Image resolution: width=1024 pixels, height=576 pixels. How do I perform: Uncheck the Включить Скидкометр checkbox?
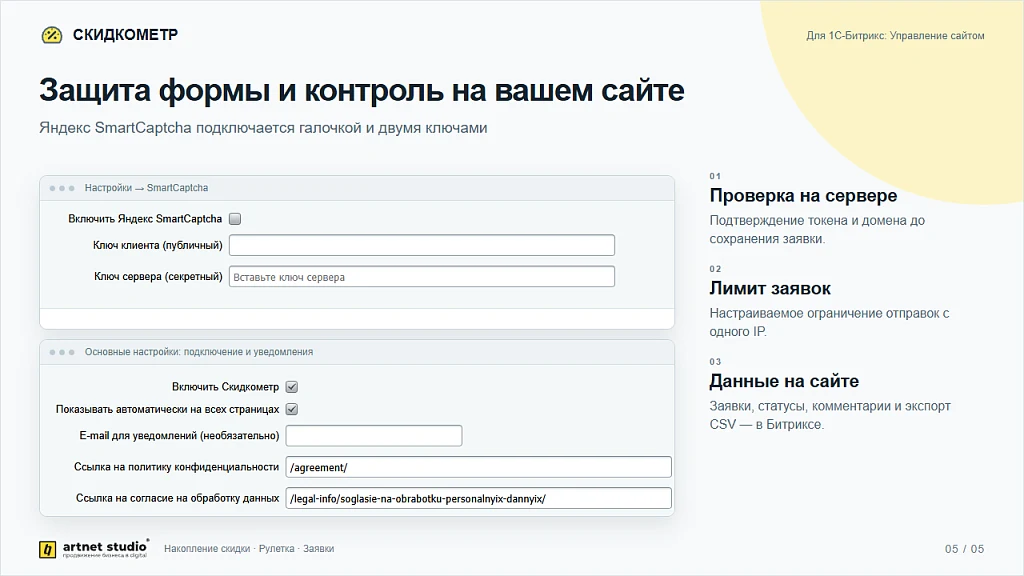click(x=292, y=387)
